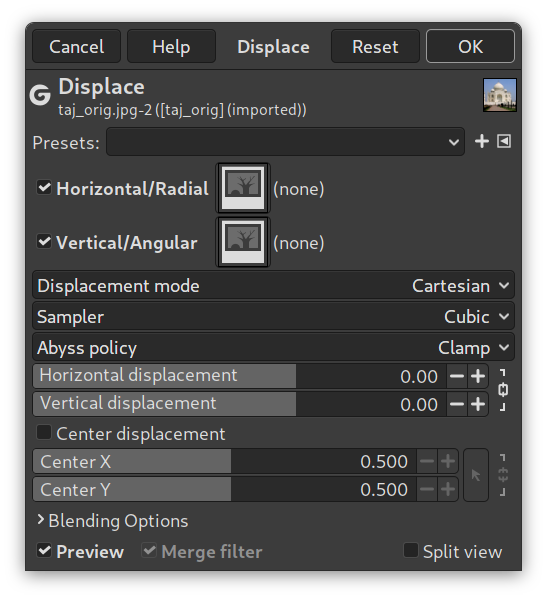
Task: Click the taj_orig.jpg-2 subtitle text
Action: point(182,110)
